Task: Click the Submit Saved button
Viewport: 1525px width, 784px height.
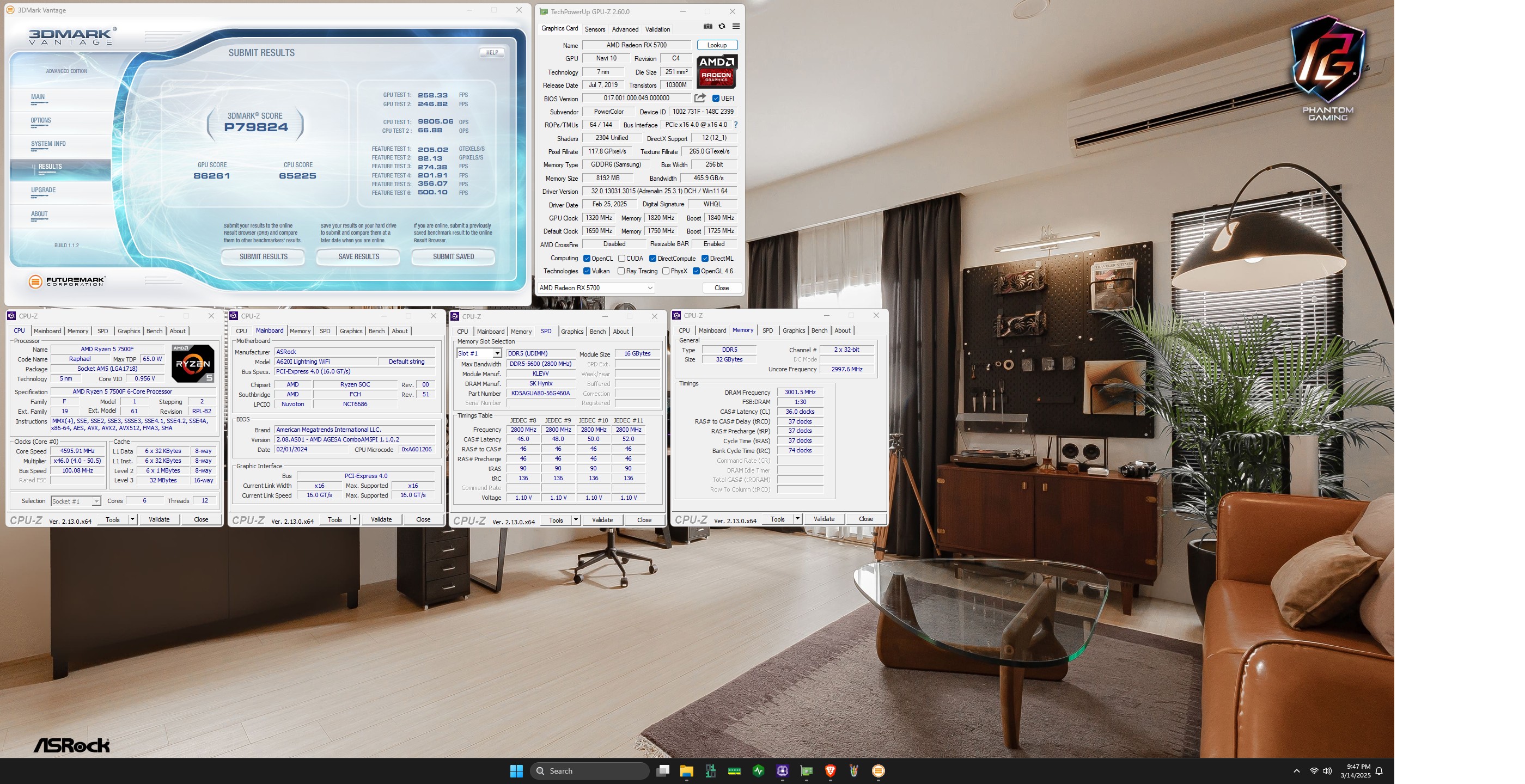Action: 454,257
